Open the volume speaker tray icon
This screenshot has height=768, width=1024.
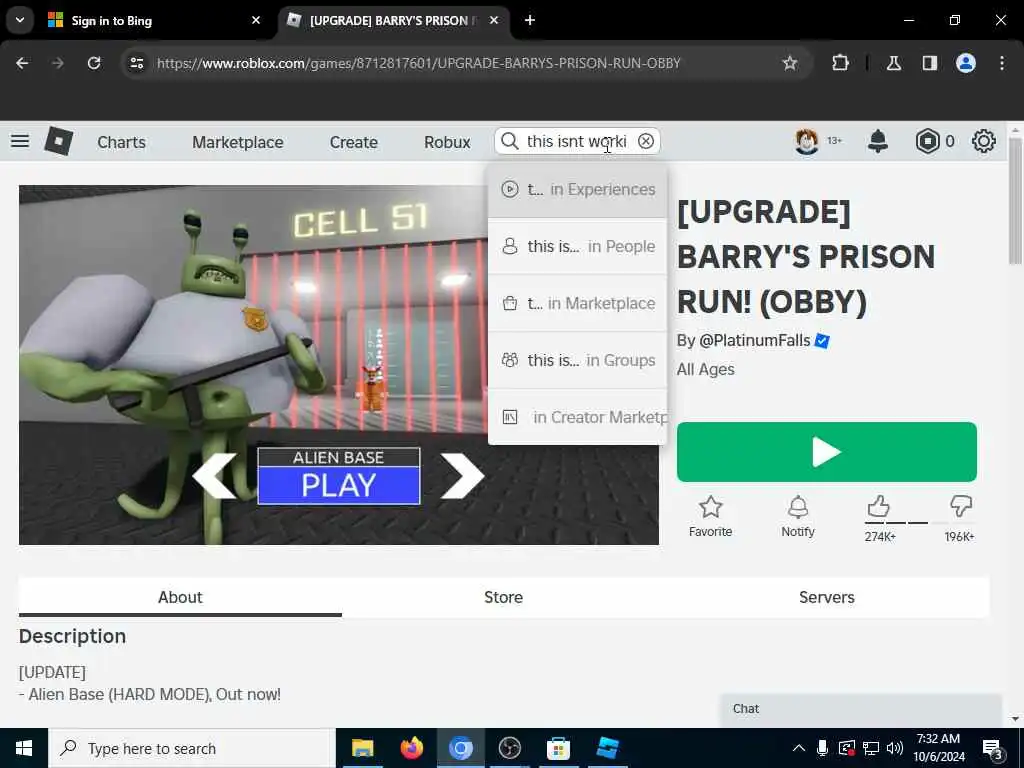[895, 748]
